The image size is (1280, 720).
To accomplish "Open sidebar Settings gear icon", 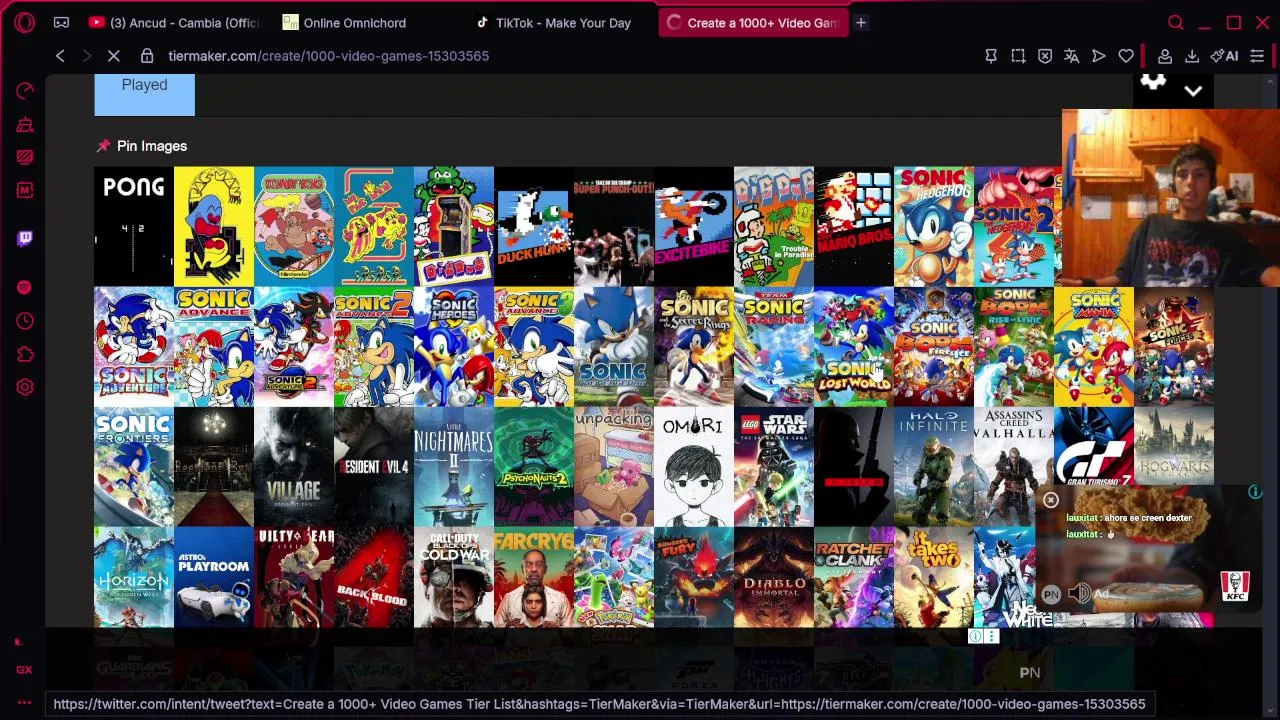I will click(25, 387).
